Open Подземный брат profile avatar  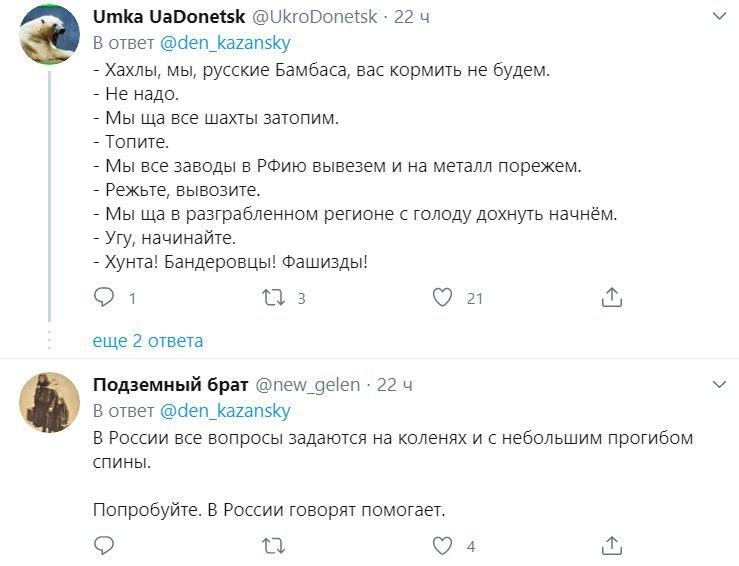[x=49, y=401]
